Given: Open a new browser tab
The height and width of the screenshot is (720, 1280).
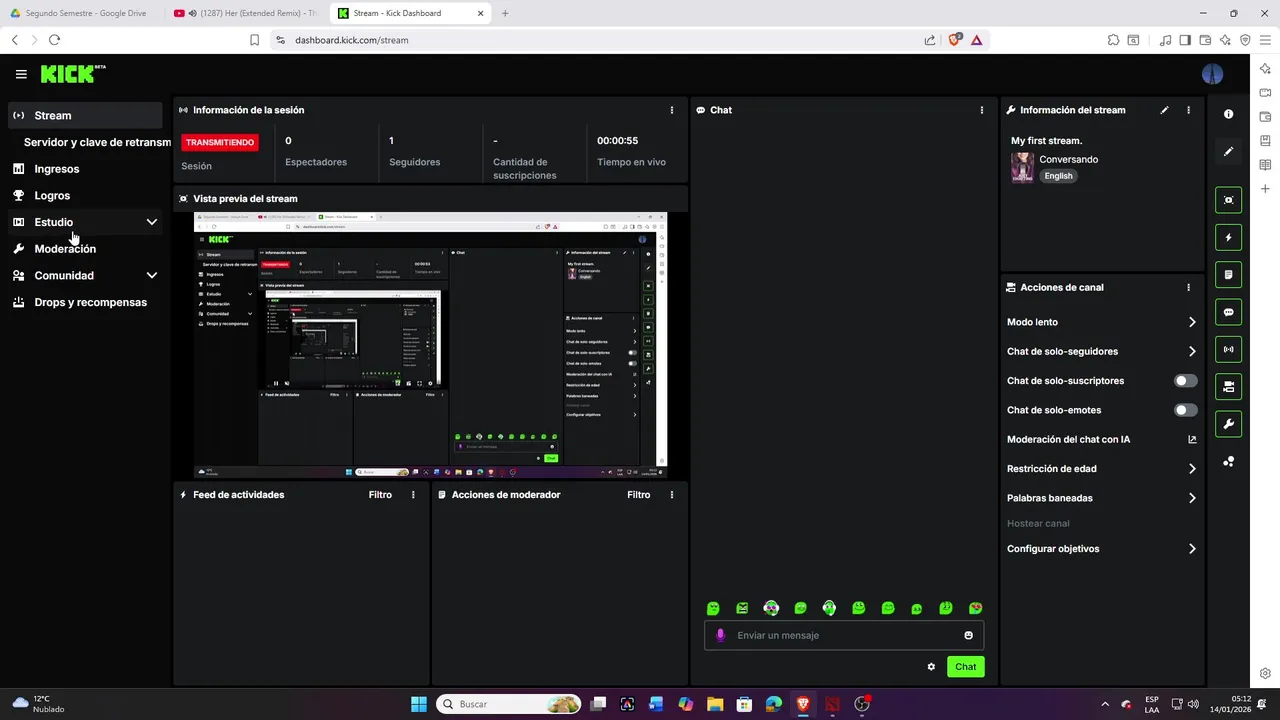Looking at the screenshot, I should (x=504, y=13).
